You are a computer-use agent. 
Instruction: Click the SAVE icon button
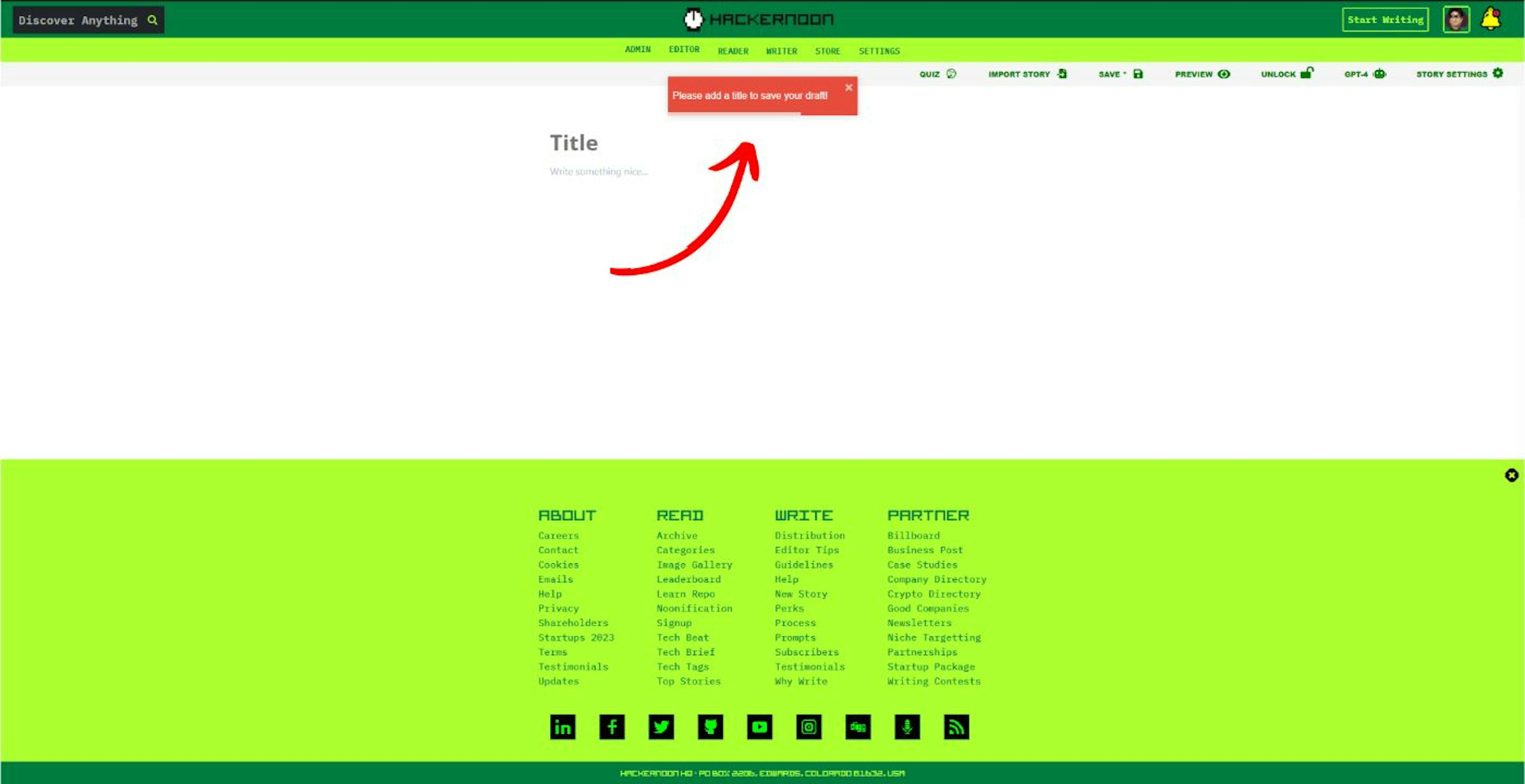tap(1139, 74)
